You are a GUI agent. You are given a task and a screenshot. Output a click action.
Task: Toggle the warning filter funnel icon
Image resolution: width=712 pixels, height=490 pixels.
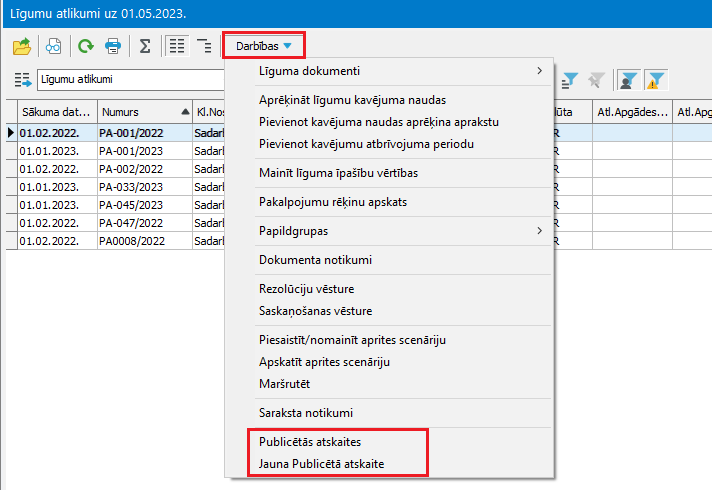[656, 81]
